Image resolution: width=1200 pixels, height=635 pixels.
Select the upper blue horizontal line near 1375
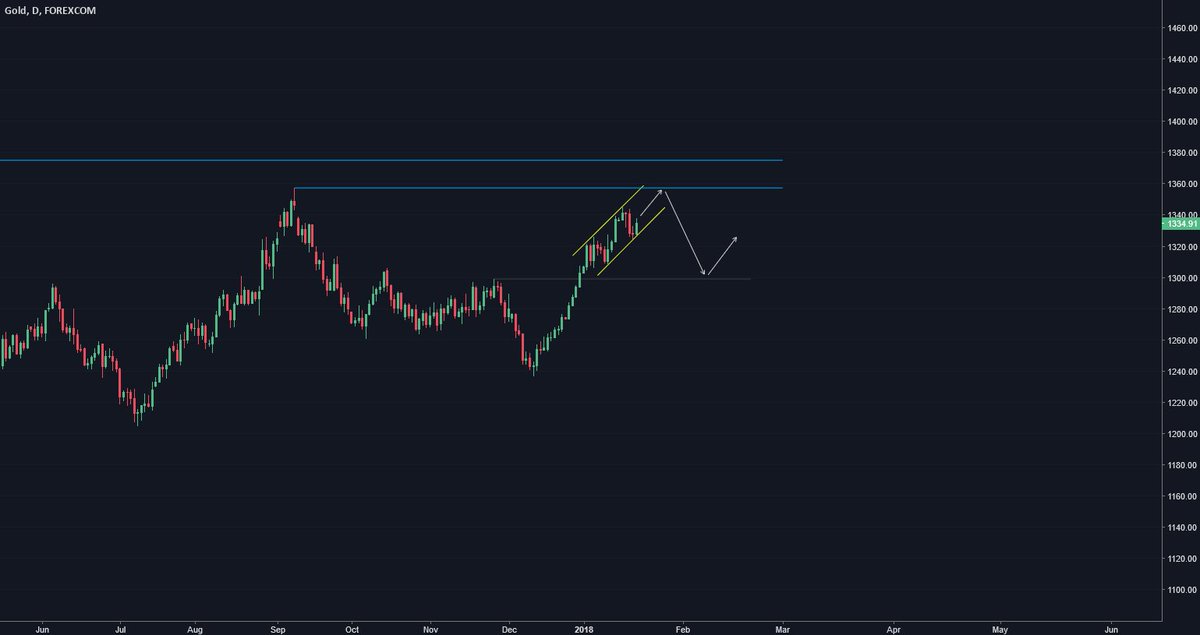391,160
